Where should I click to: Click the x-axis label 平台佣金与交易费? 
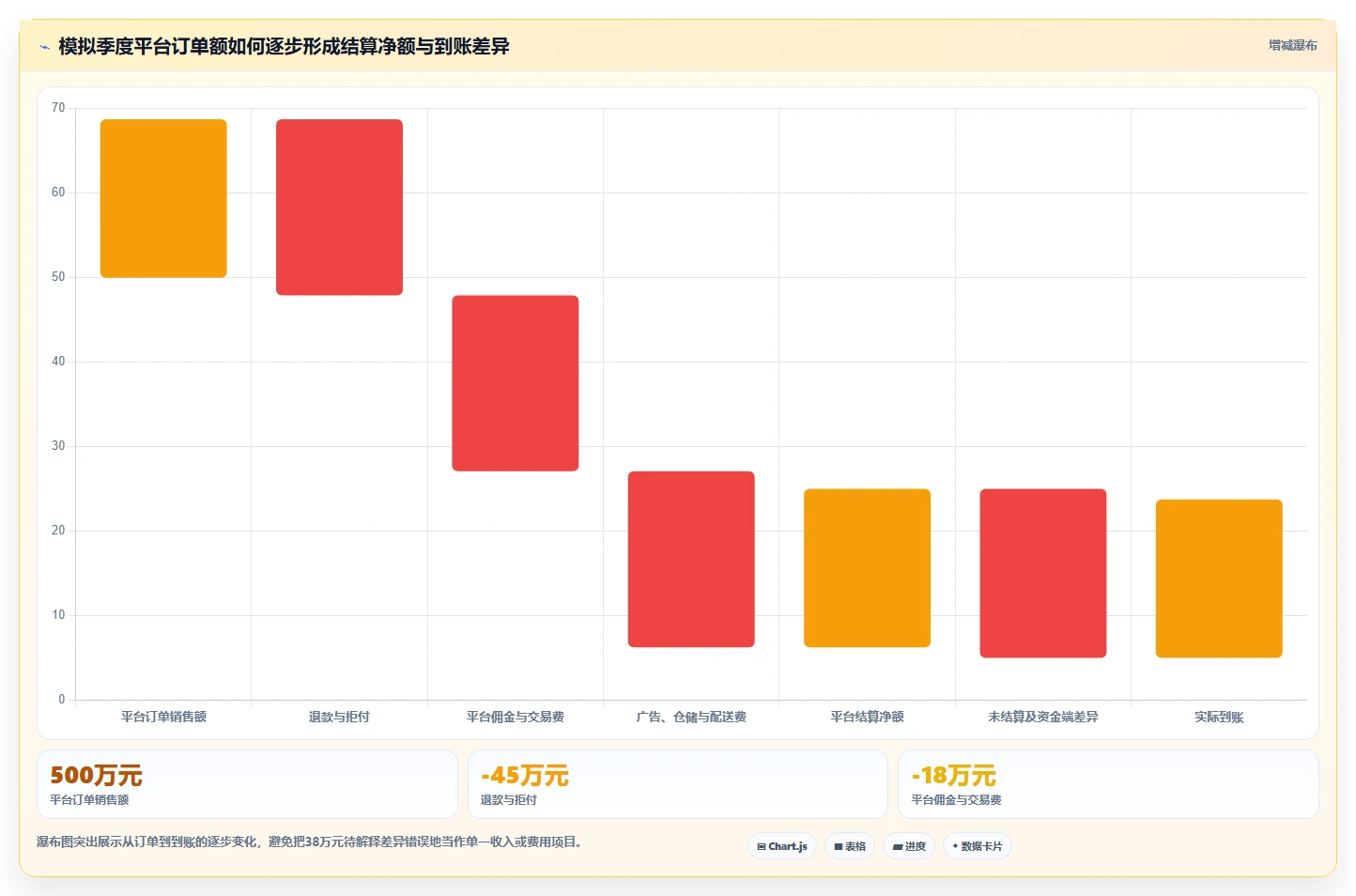(516, 717)
